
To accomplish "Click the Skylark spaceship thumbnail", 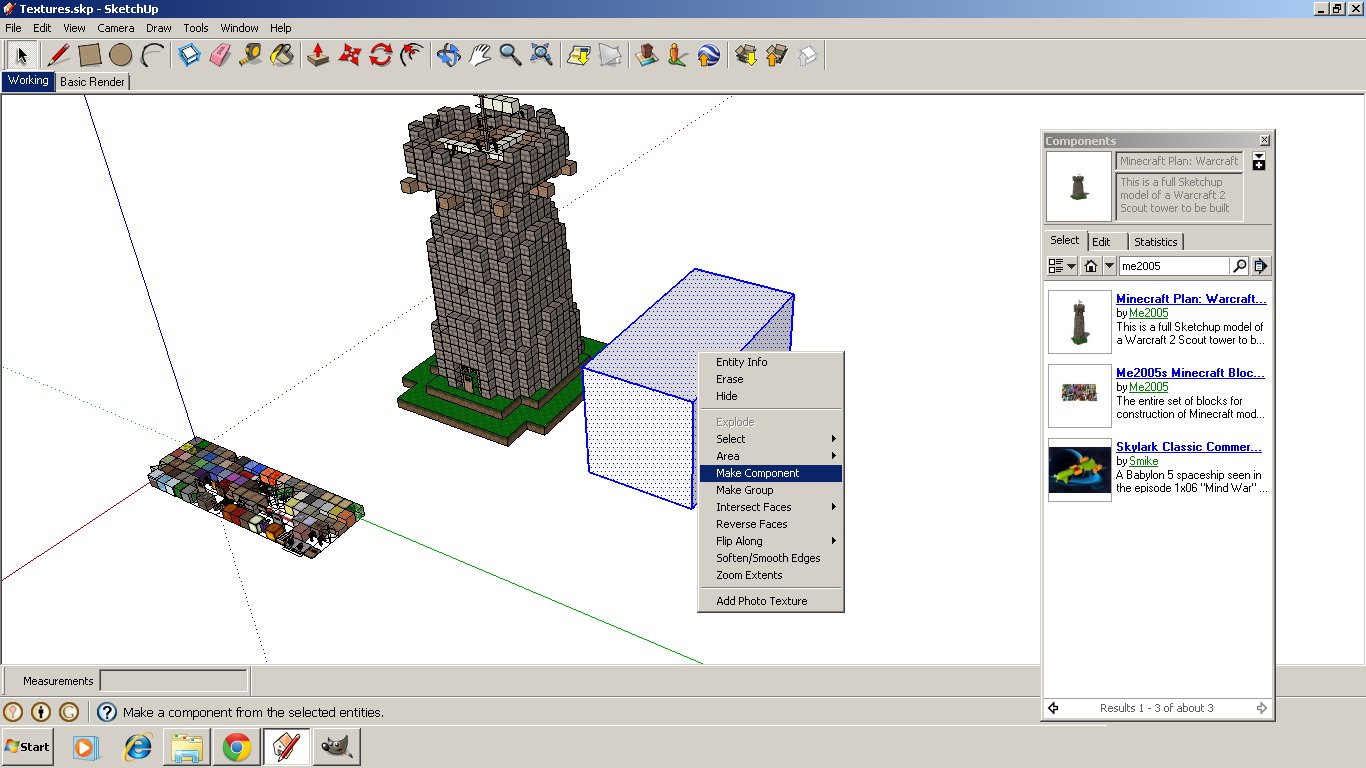I will [x=1080, y=470].
